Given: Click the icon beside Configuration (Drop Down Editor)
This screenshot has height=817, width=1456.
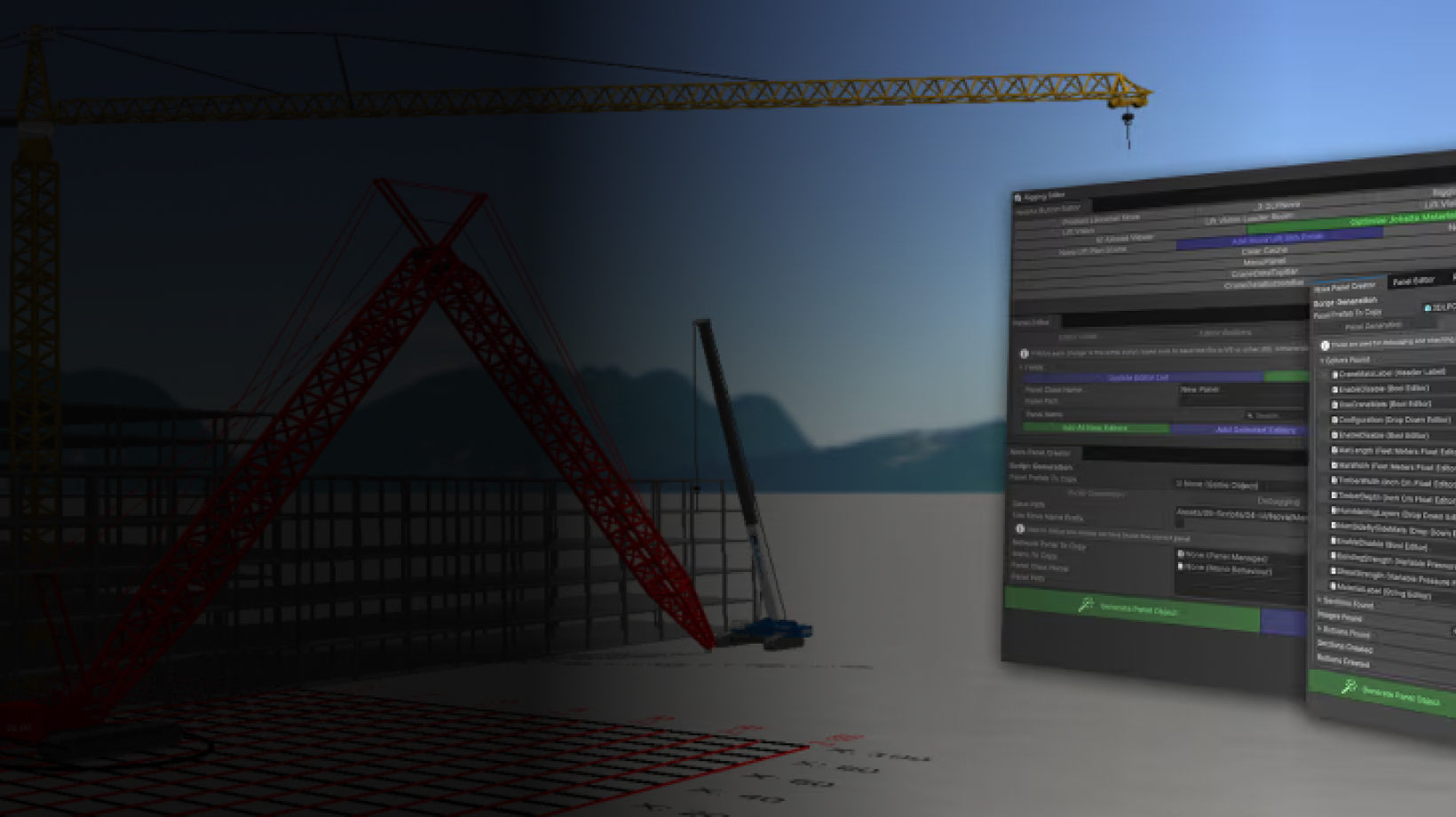Looking at the screenshot, I should point(1333,420).
